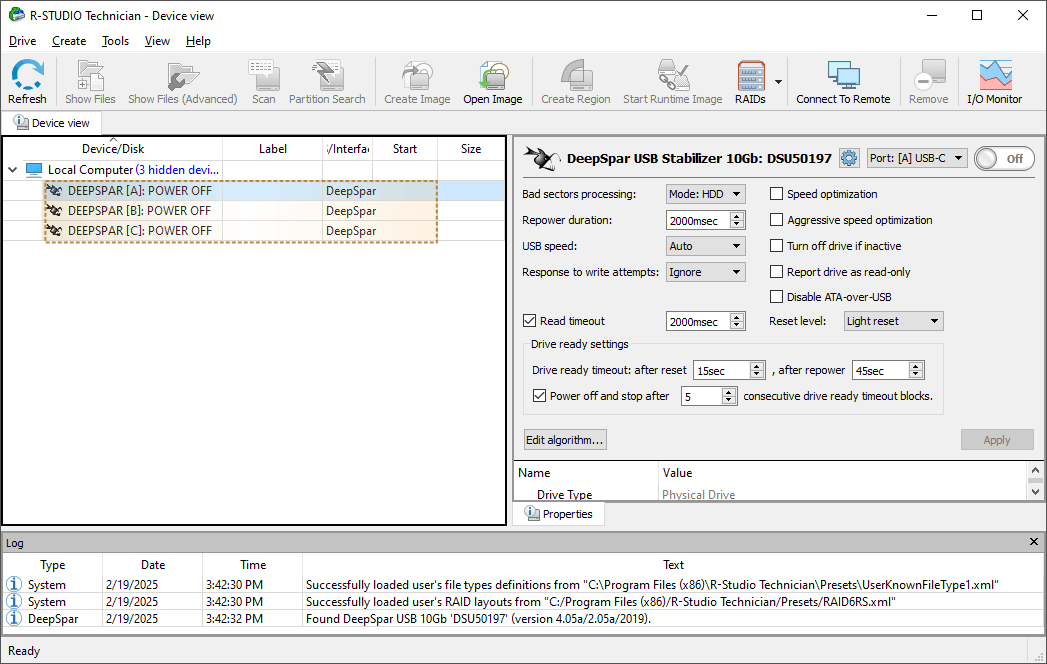Check Disable ATA-over-USB

coord(777,297)
